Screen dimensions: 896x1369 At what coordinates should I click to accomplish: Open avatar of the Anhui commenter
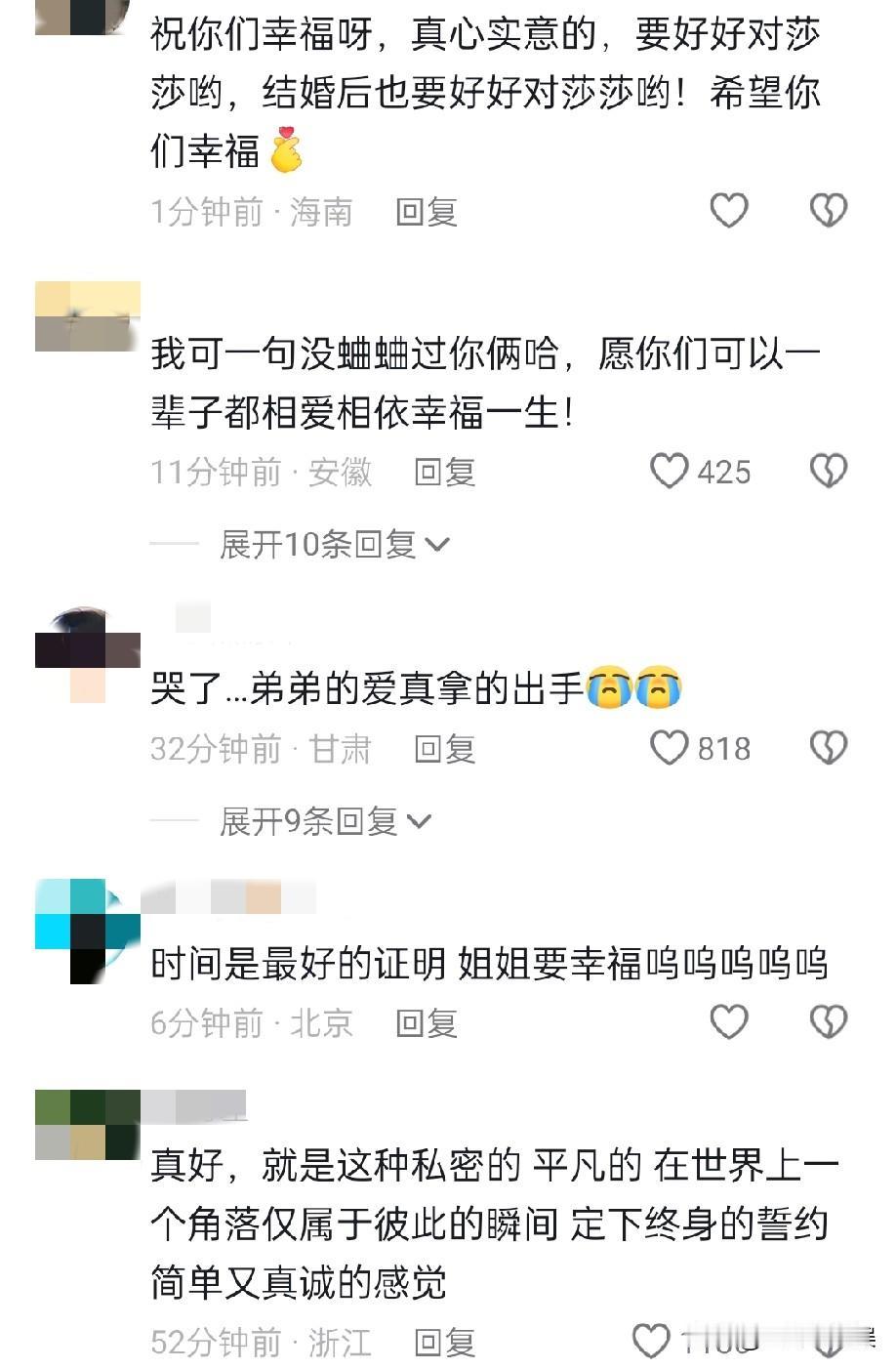(x=88, y=316)
